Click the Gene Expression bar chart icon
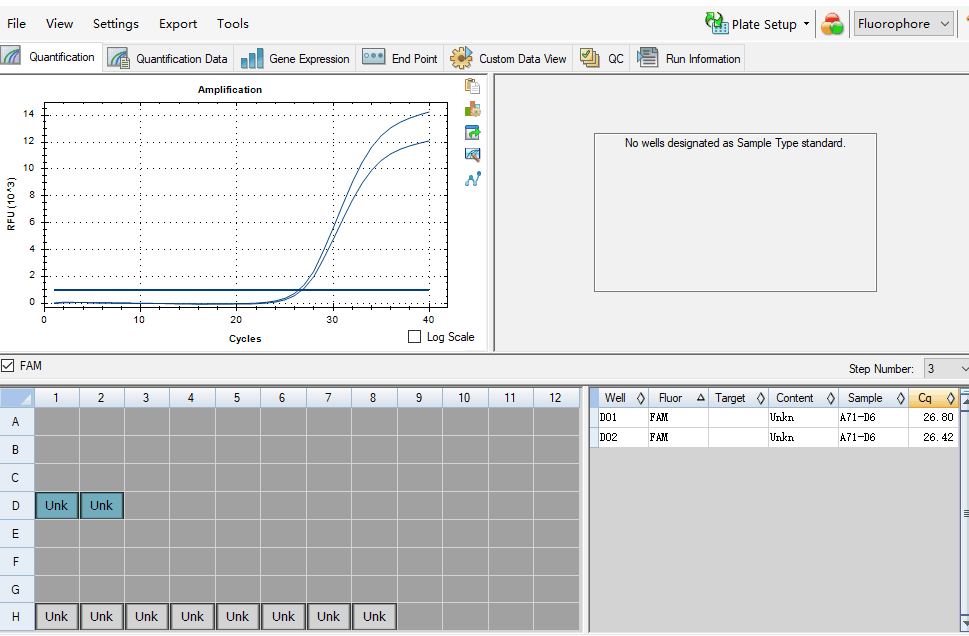969x636 pixels. pos(252,59)
